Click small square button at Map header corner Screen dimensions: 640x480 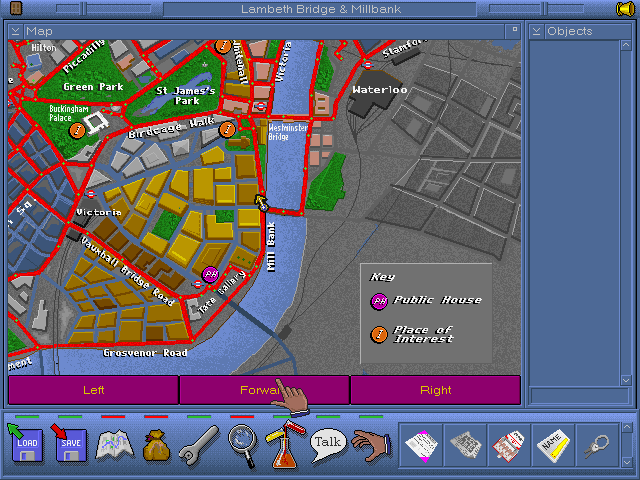(514, 29)
